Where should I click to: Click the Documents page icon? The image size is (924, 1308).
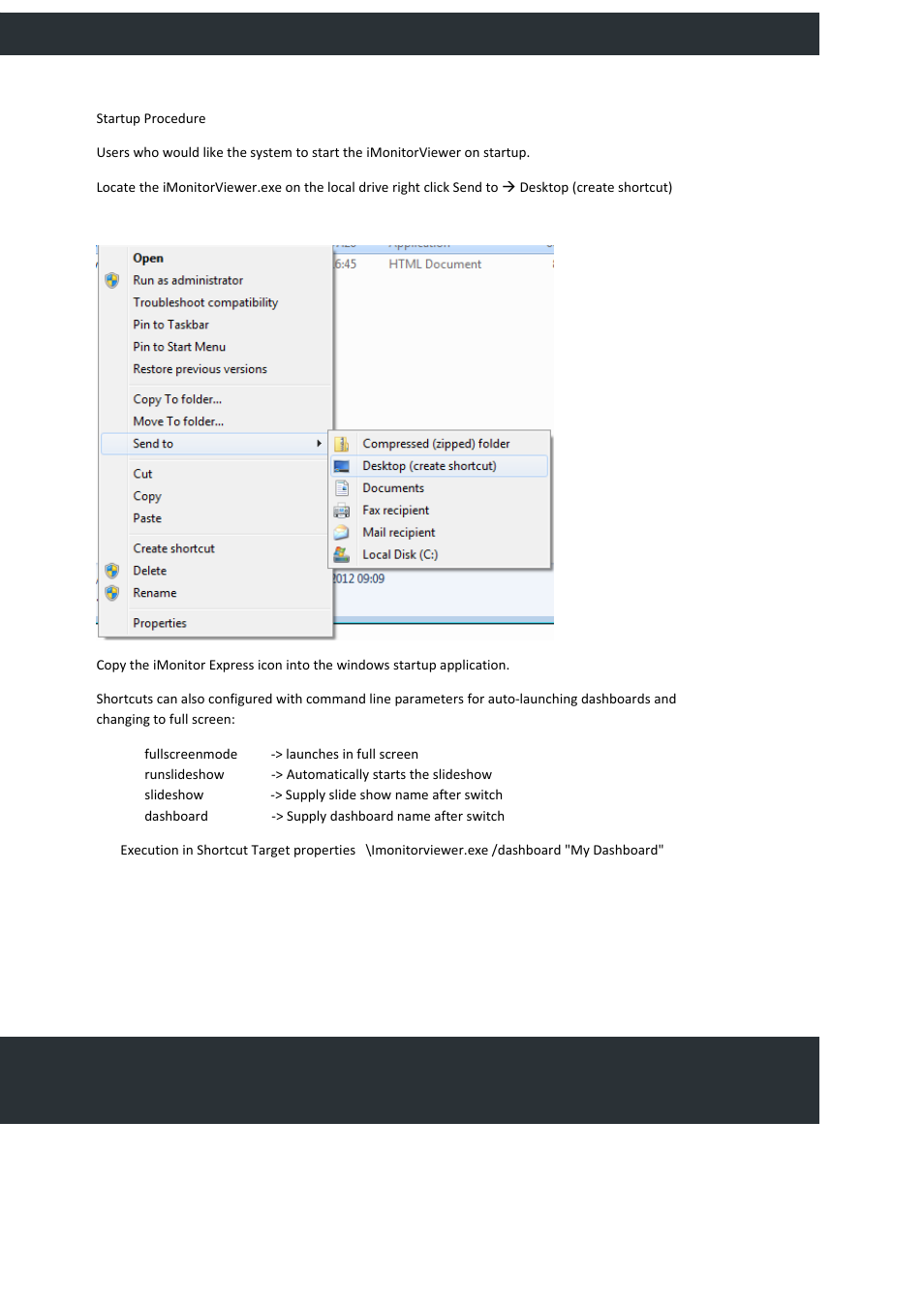coord(342,488)
